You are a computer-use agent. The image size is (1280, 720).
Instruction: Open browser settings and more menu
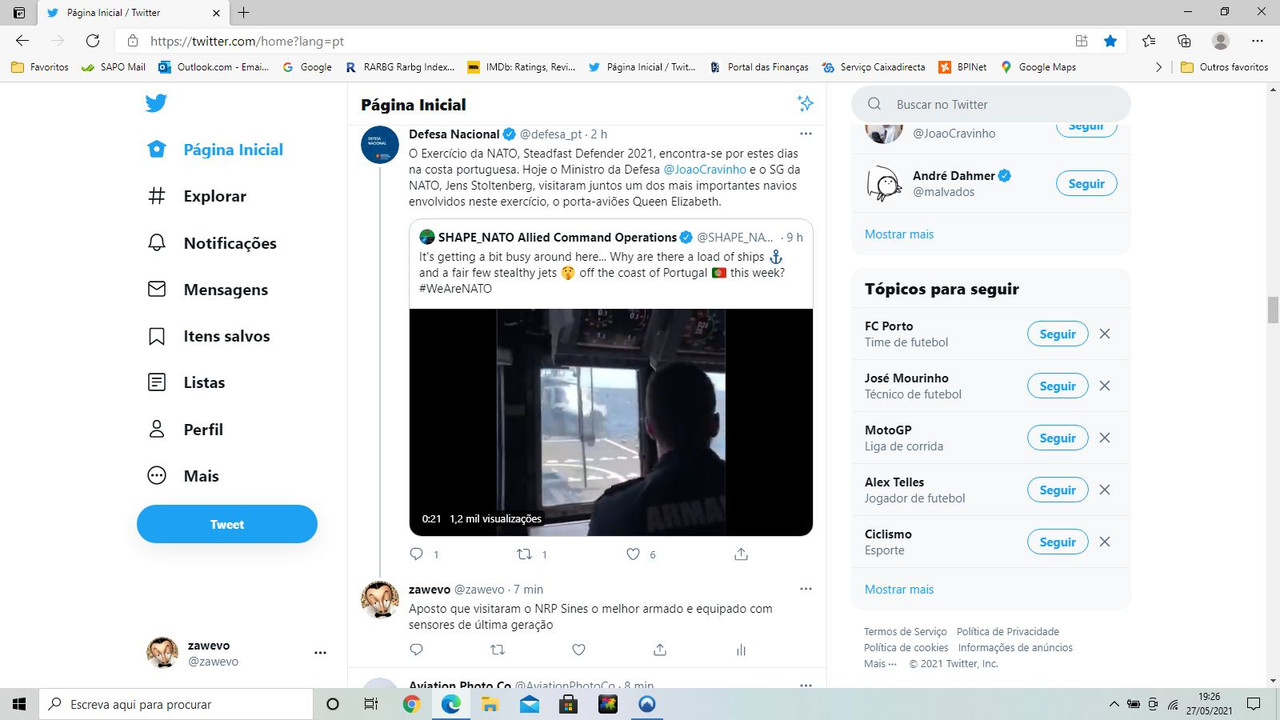click(x=1257, y=41)
